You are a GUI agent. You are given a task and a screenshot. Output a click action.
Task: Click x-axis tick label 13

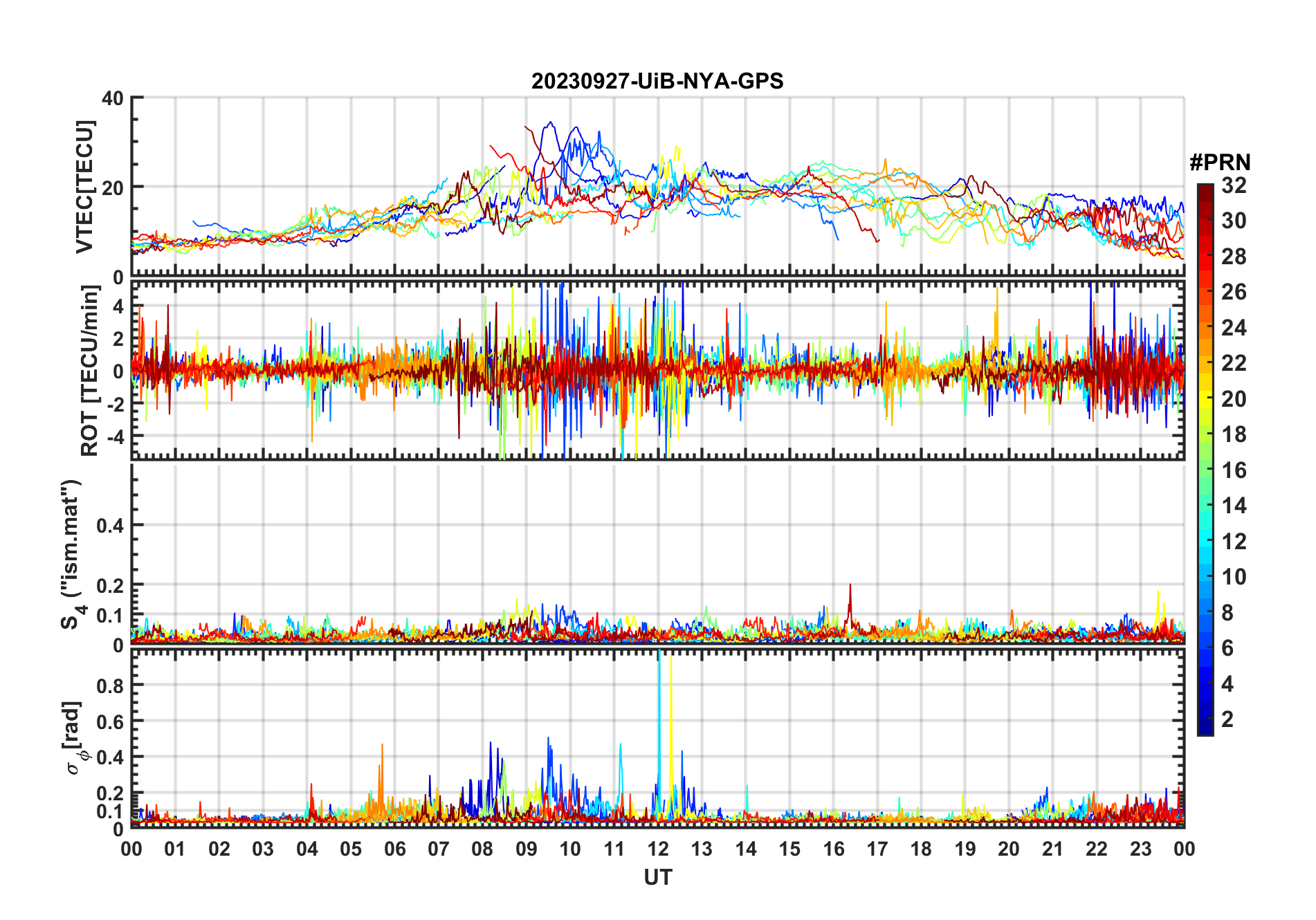coord(702,849)
